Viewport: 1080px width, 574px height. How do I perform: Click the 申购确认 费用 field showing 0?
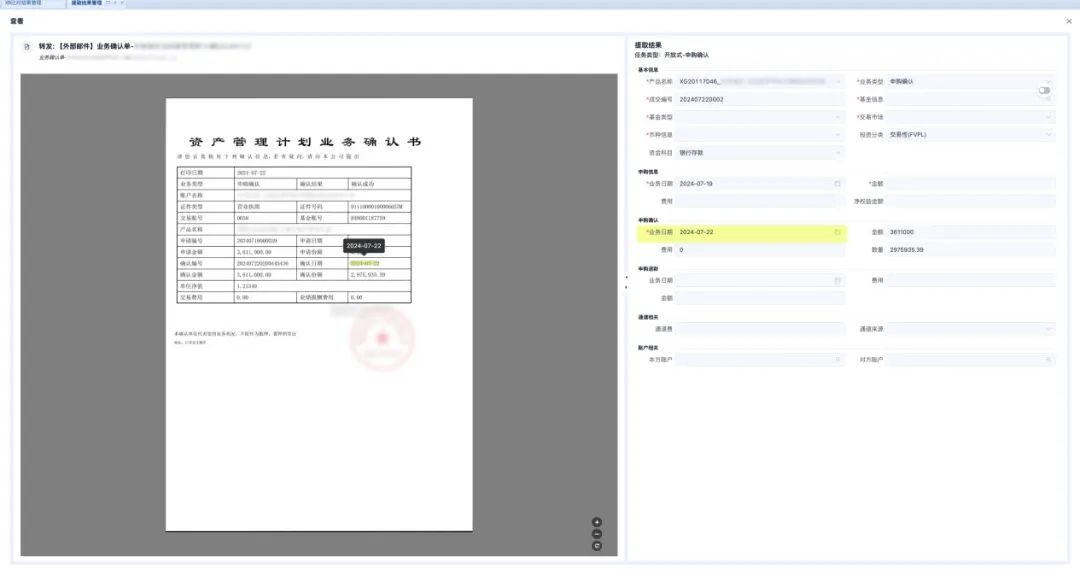point(760,250)
